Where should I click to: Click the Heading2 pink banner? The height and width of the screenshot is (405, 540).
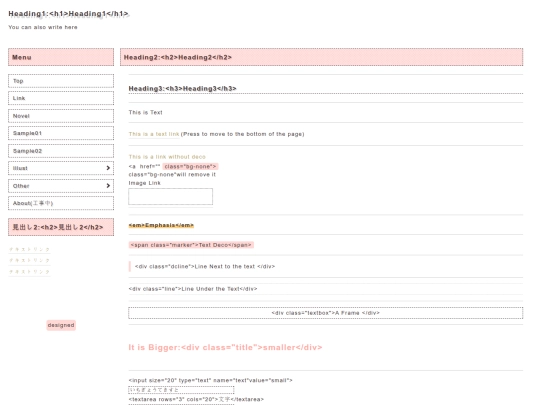[x=321, y=57]
